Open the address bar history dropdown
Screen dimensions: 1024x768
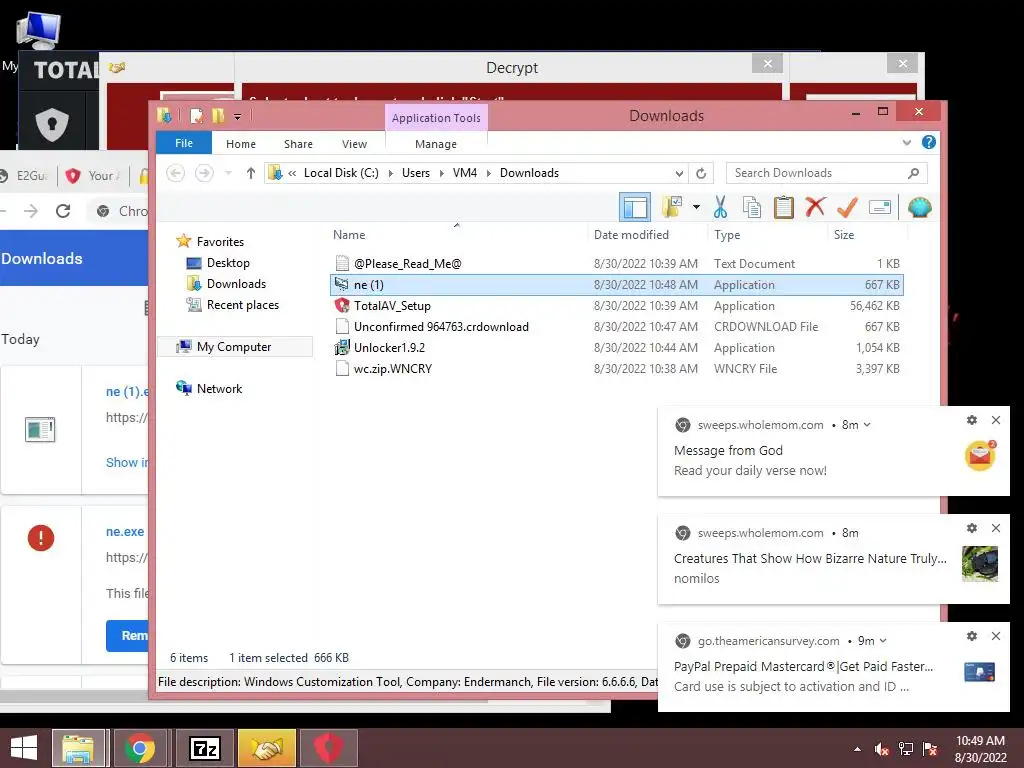tap(679, 173)
